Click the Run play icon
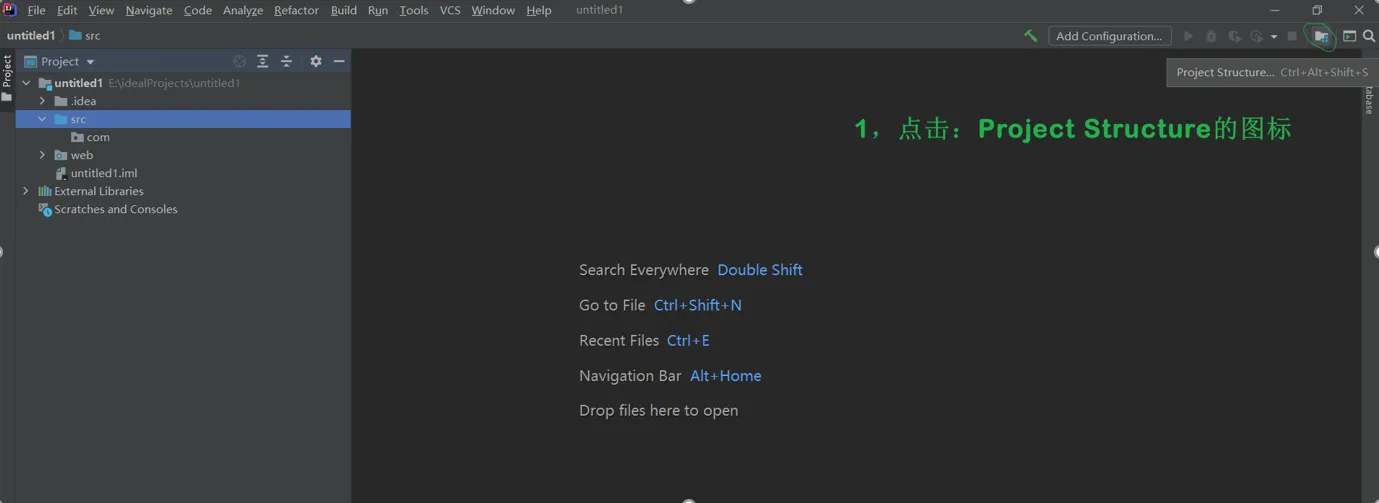Image resolution: width=1379 pixels, height=503 pixels. point(1188,36)
